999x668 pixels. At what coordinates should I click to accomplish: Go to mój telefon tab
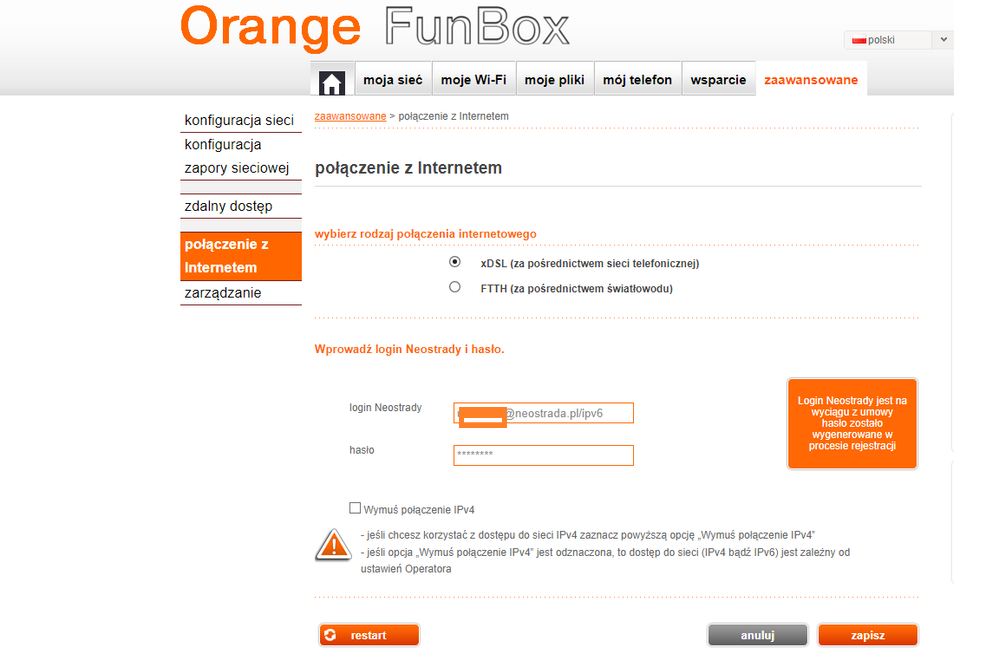[637, 79]
